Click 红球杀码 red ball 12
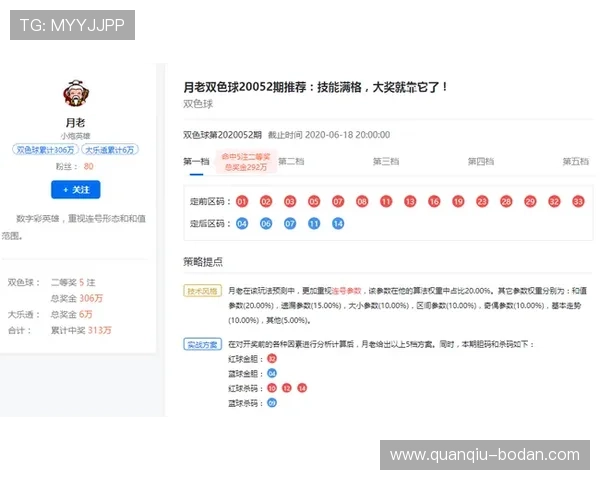 [x=287, y=388]
